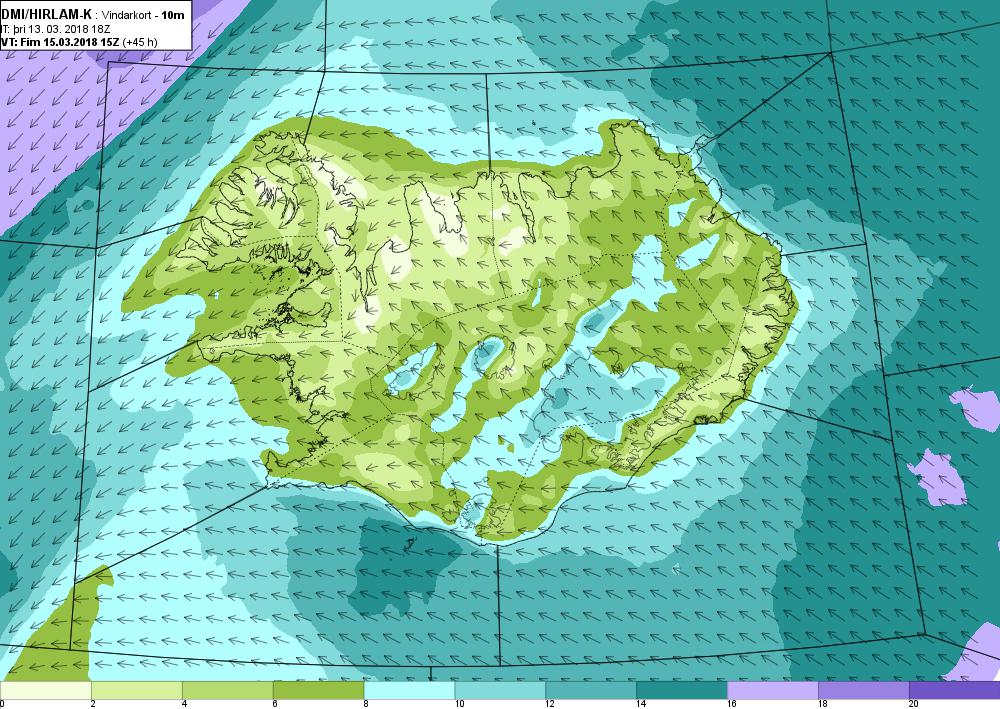Click the legend tick label '14'
The height and width of the screenshot is (709, 1000).
[640, 704]
